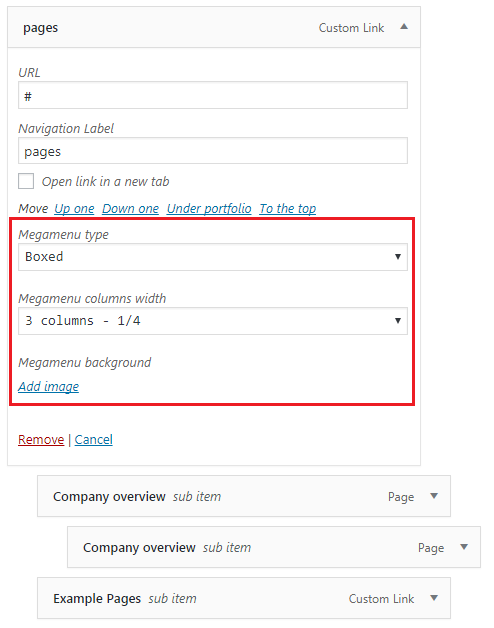
Task: Remove the pages menu item
Action: (x=41, y=439)
